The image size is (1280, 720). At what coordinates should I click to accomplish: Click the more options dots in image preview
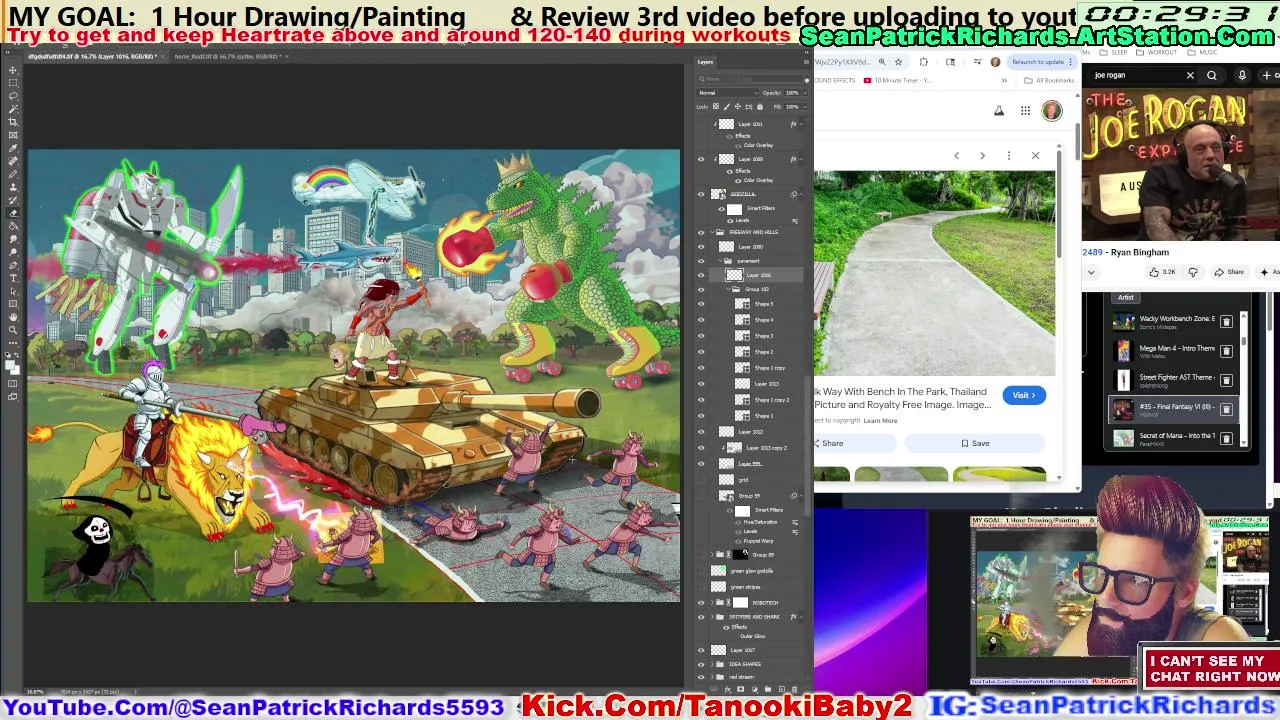[x=1008, y=156]
